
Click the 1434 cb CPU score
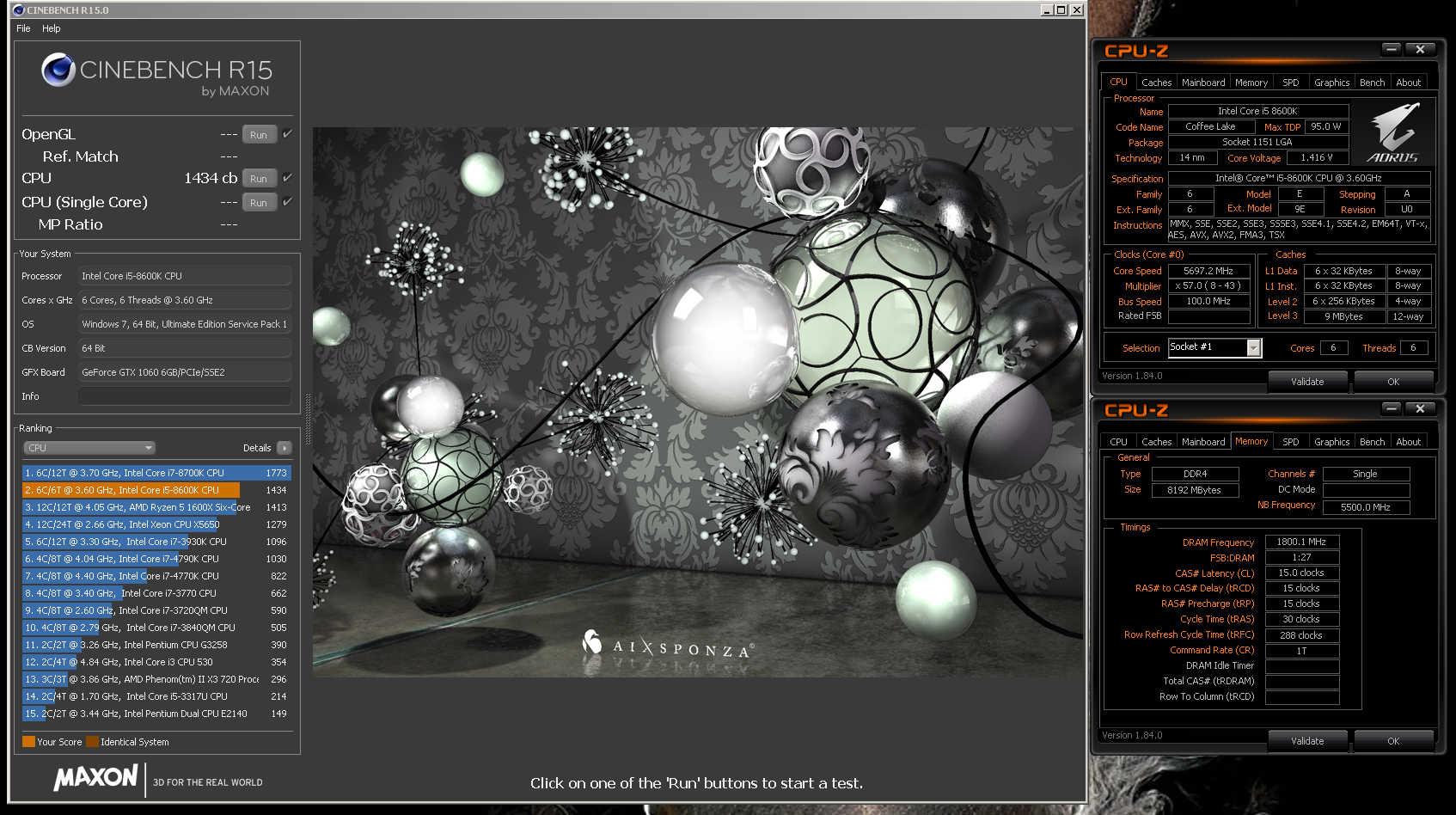pos(211,178)
